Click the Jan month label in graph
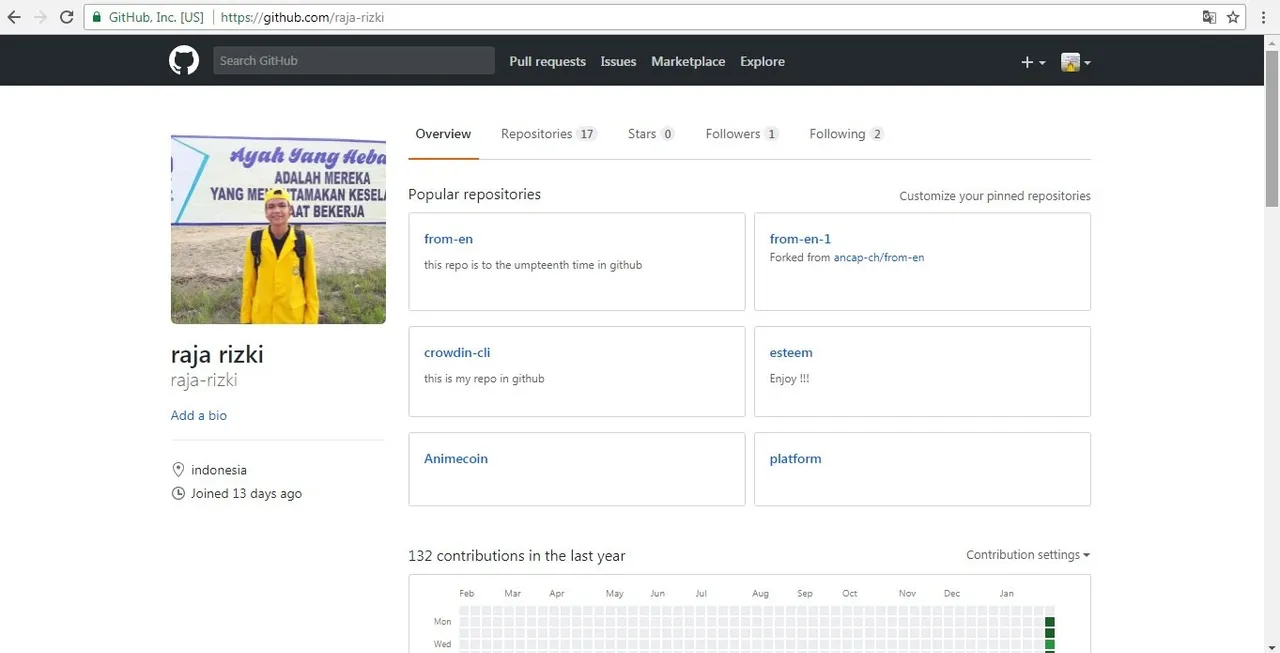Screen dimensions: 1280x653 tap(1006, 594)
